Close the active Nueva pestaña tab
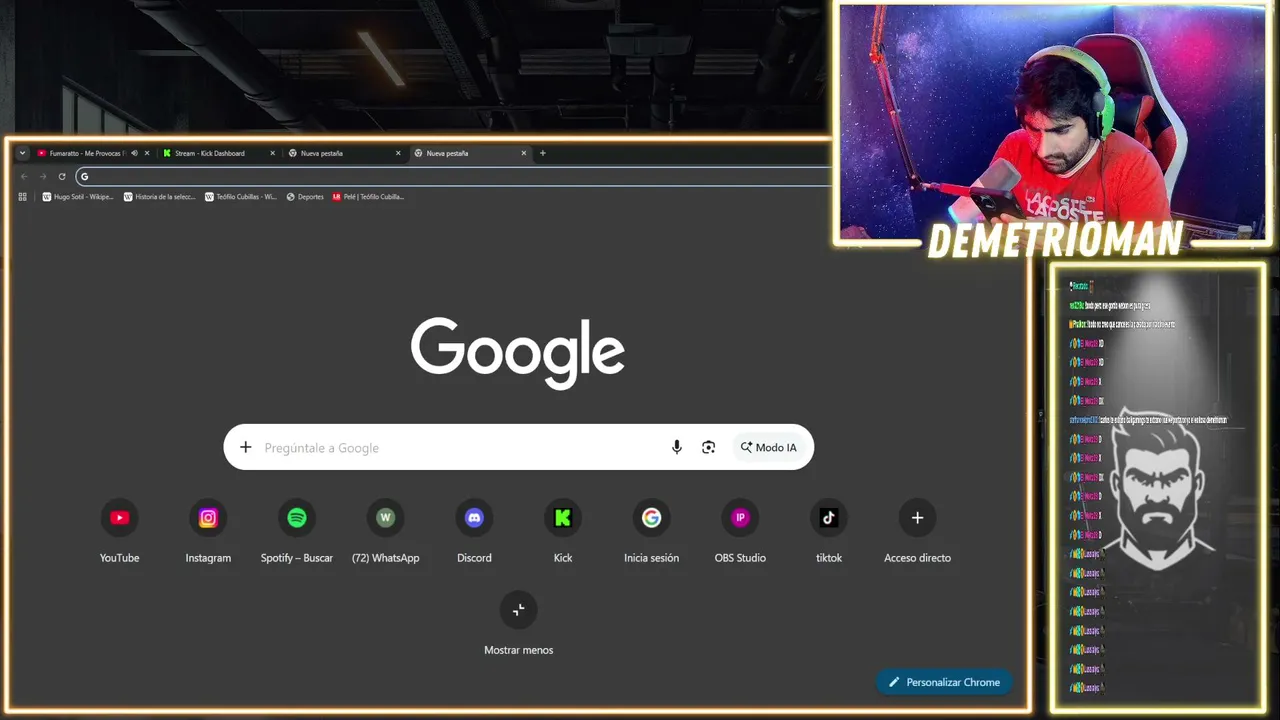Image resolution: width=1280 pixels, height=720 pixels. coord(523,153)
